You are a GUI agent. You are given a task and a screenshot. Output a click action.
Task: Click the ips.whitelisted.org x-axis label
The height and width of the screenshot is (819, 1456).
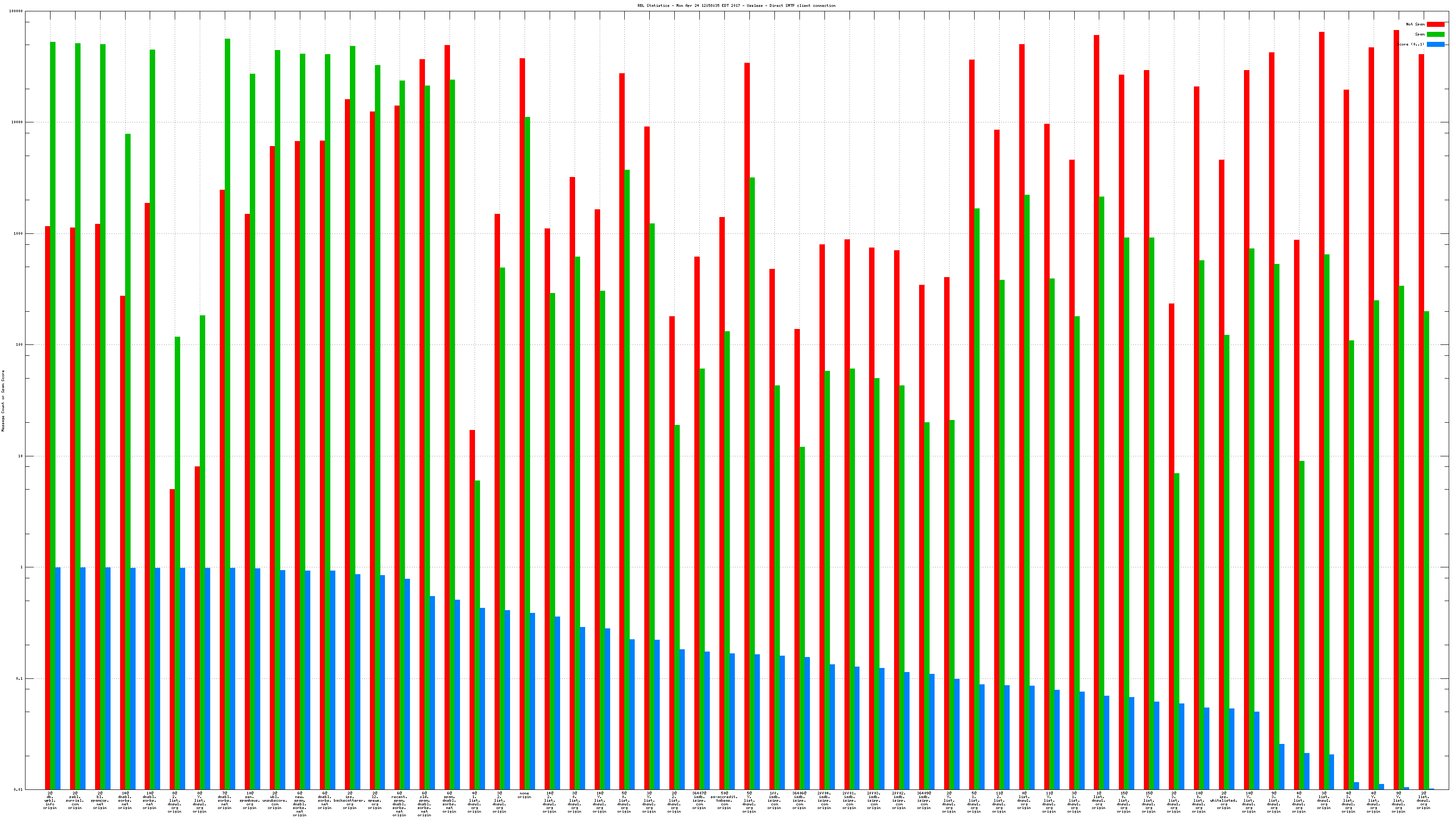(x=1223, y=800)
